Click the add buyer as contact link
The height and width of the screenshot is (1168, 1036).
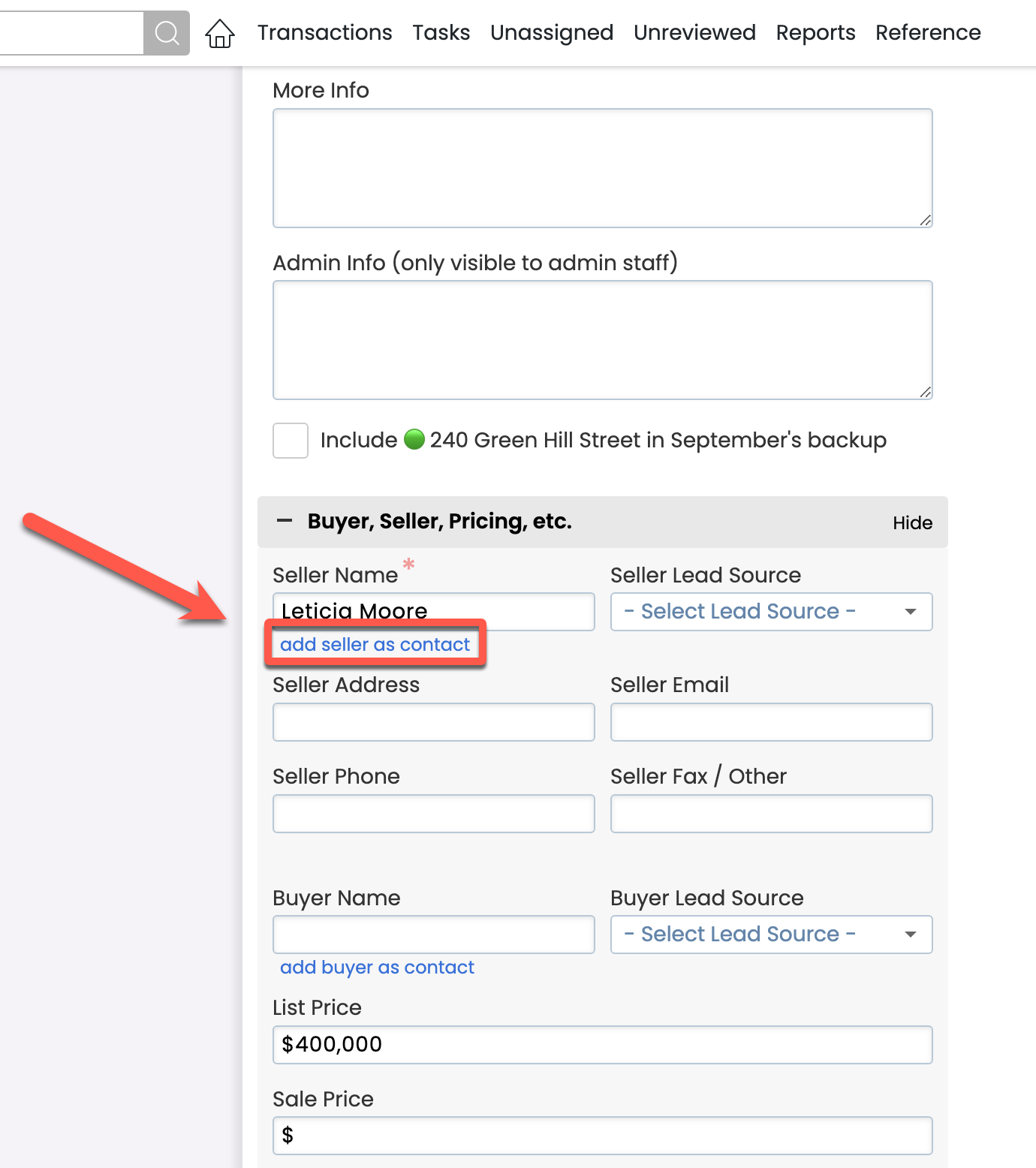click(x=377, y=968)
